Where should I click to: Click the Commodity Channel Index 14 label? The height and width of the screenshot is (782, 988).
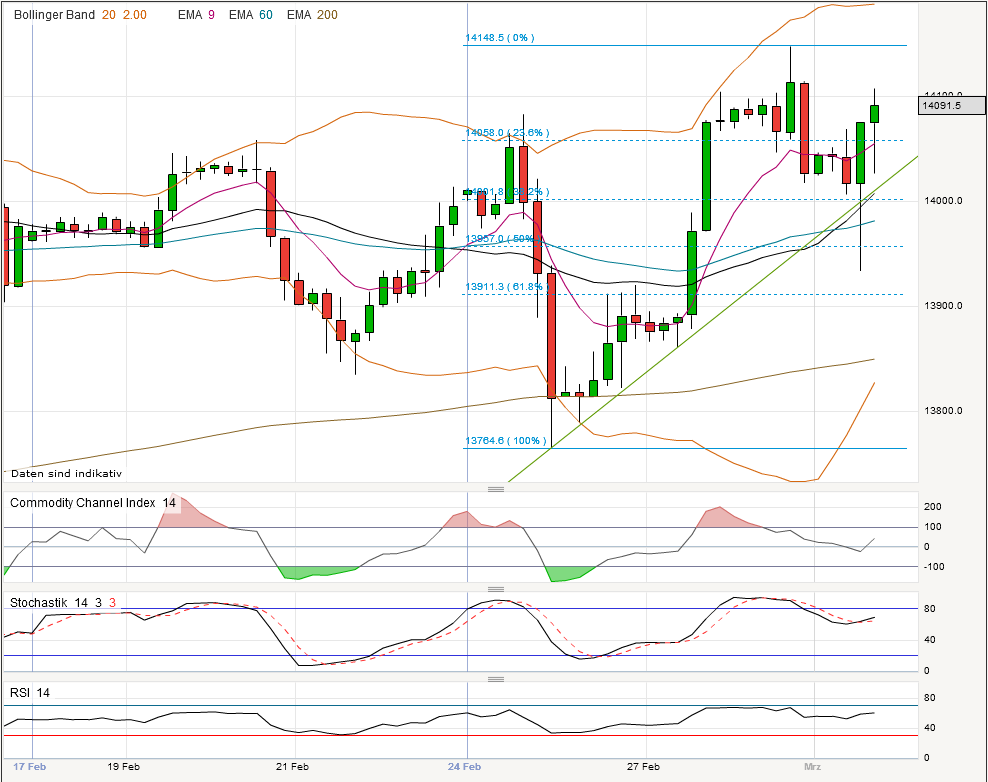point(93,503)
